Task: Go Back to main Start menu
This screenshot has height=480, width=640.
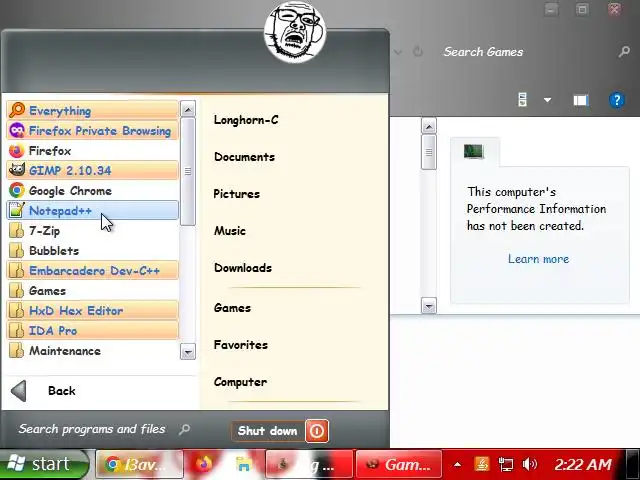Action: coord(44,391)
